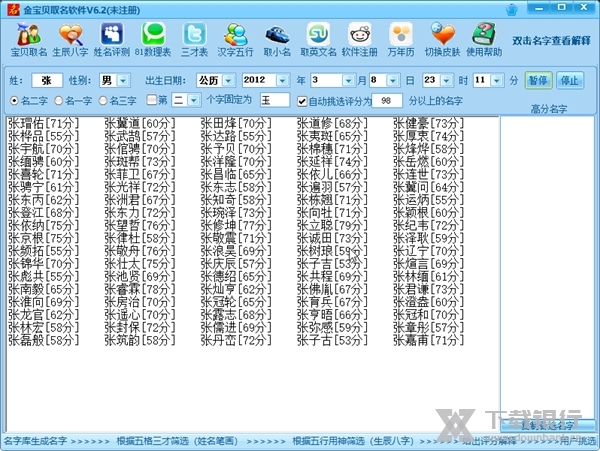Open the 软件注册 registration dialog
Screen dimensions: 600x451
click(x=360, y=40)
